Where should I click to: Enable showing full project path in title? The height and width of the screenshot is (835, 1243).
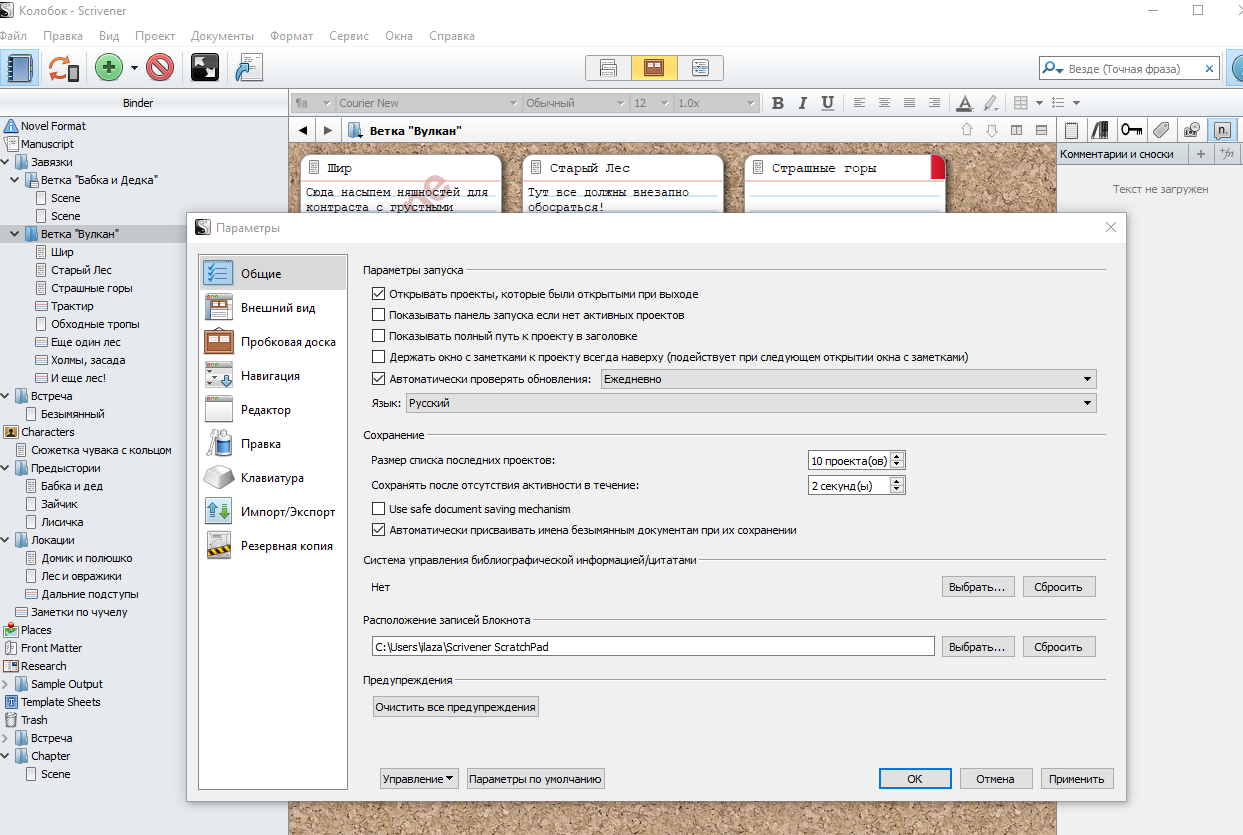(378, 336)
